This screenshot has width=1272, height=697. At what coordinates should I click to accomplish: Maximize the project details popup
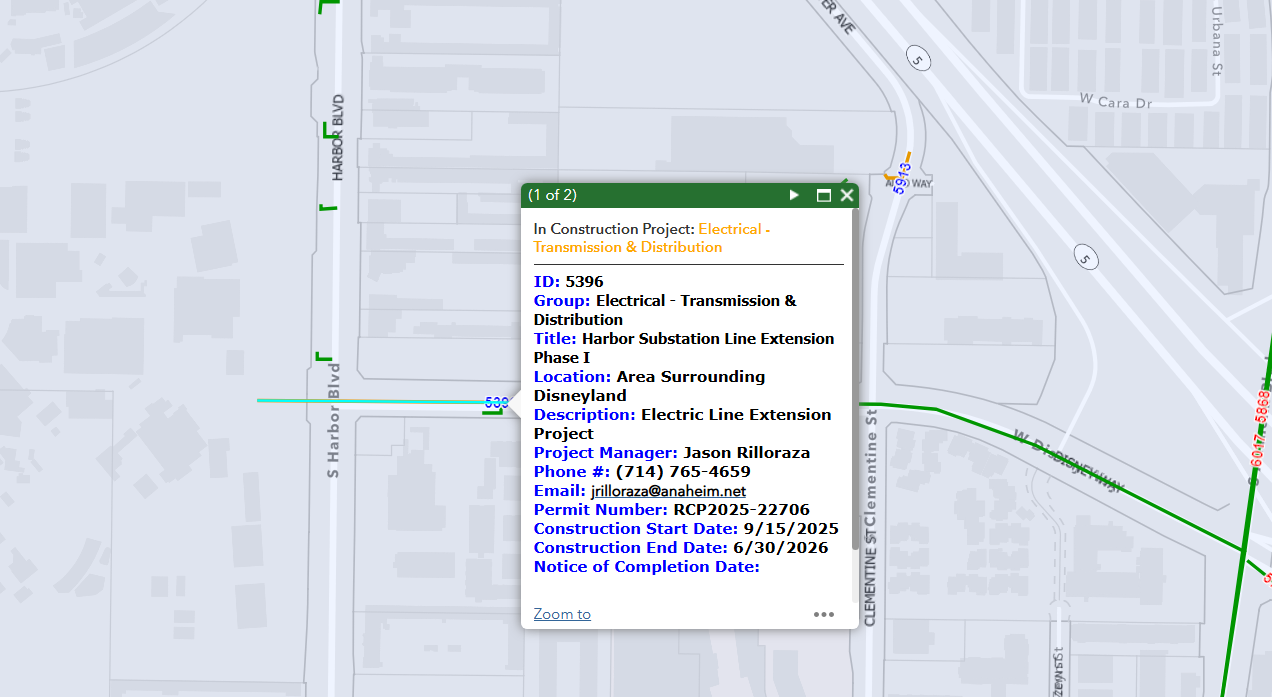tap(824, 195)
